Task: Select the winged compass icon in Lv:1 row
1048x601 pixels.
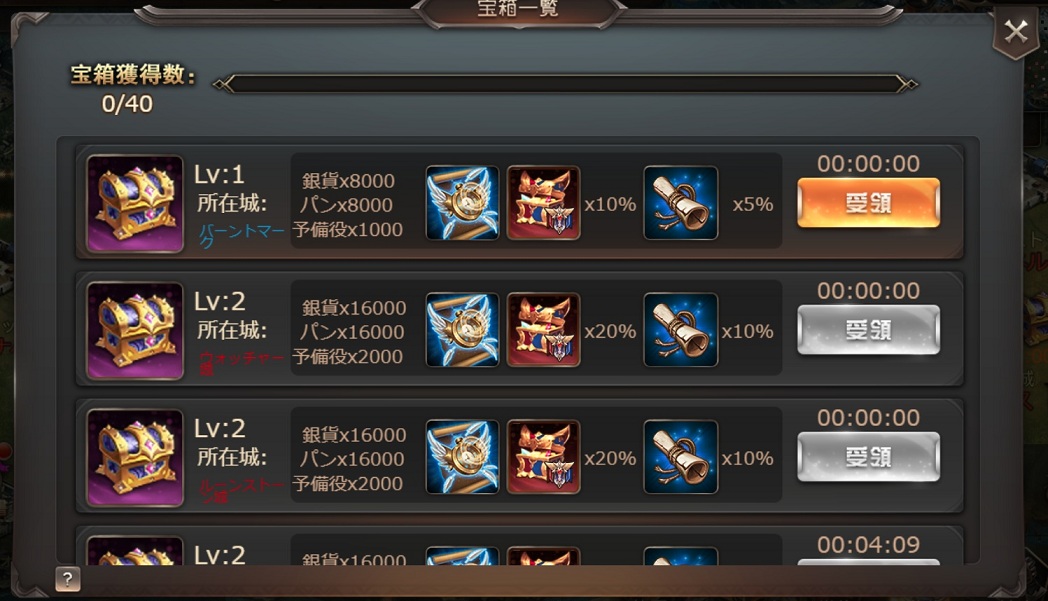Action: point(463,203)
